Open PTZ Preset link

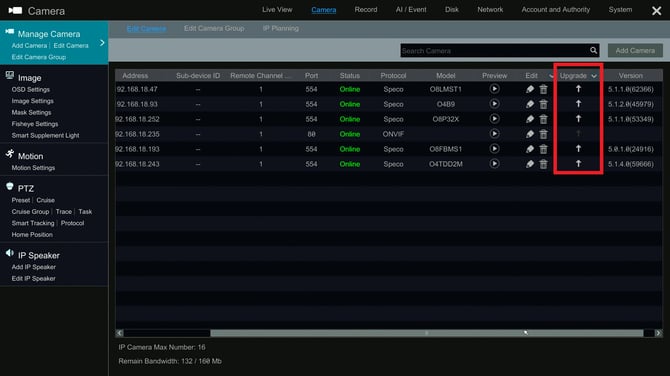(x=21, y=200)
